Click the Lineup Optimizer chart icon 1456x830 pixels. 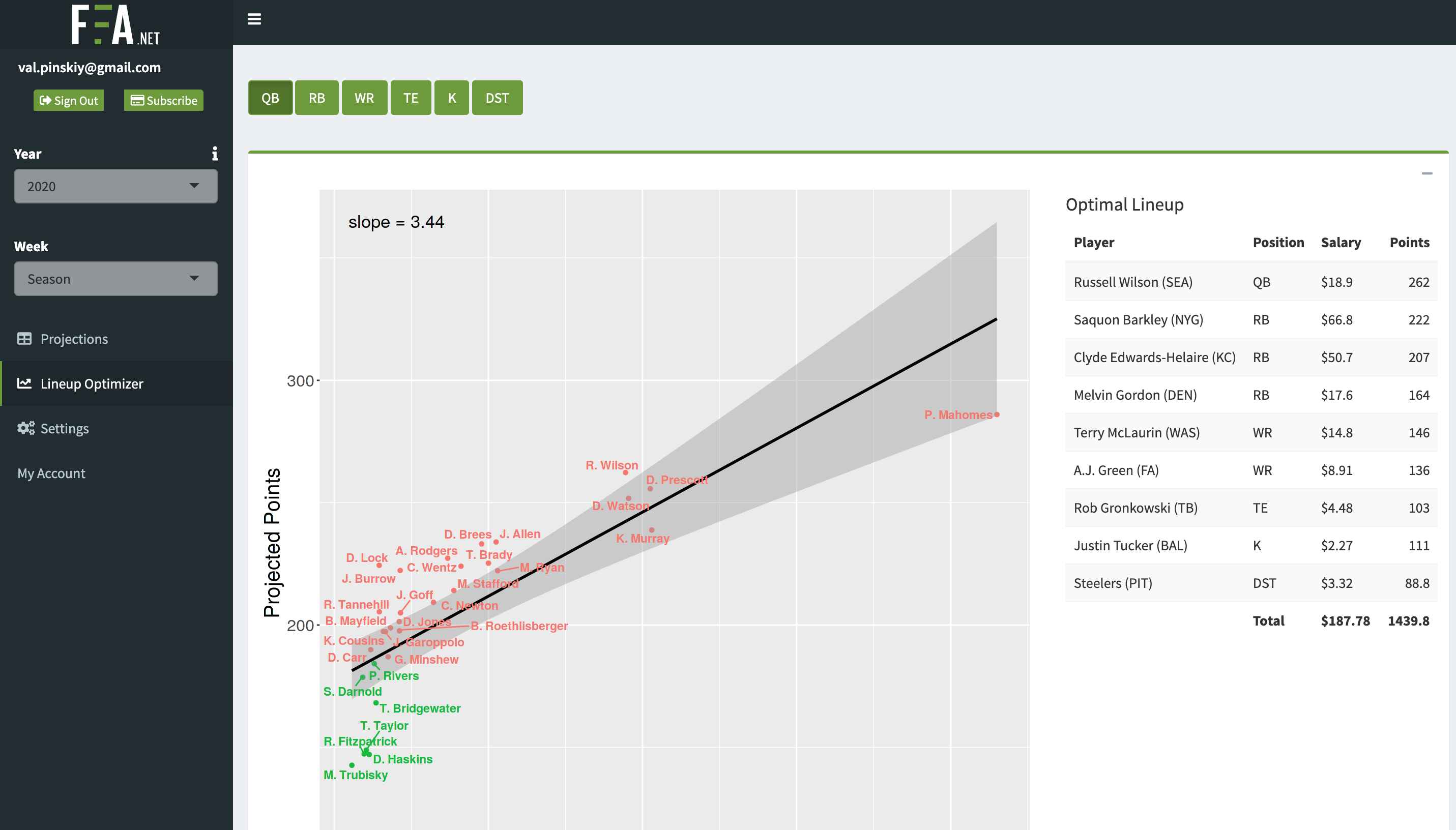(24, 383)
